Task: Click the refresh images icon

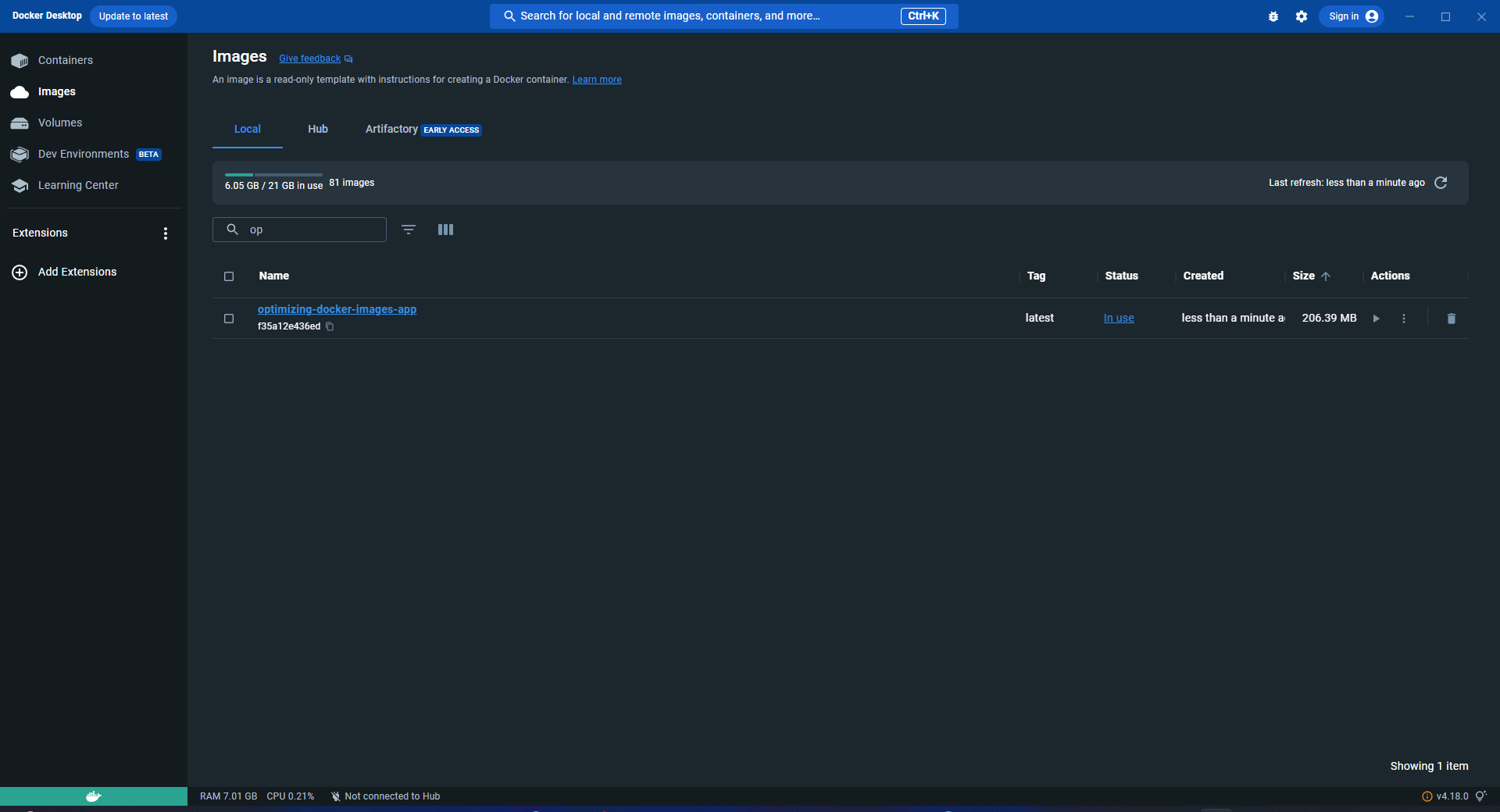Action: tap(1441, 183)
